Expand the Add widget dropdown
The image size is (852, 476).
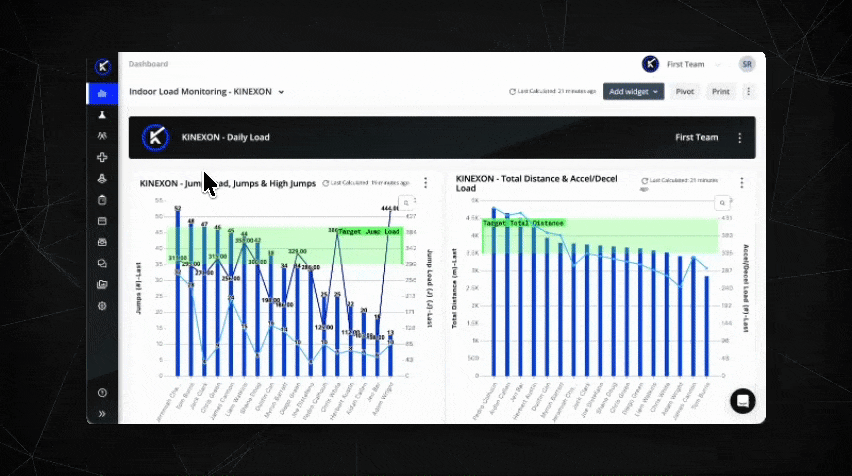pyautogui.click(x=634, y=91)
